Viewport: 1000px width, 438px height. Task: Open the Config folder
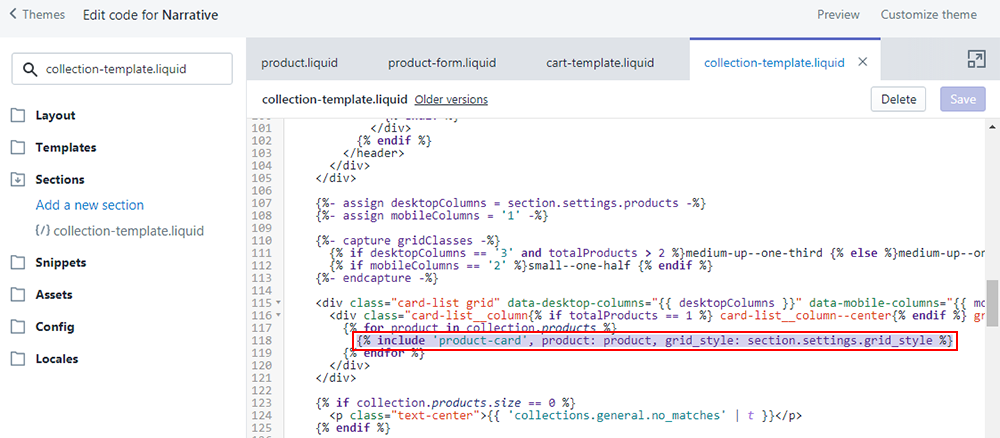point(55,326)
